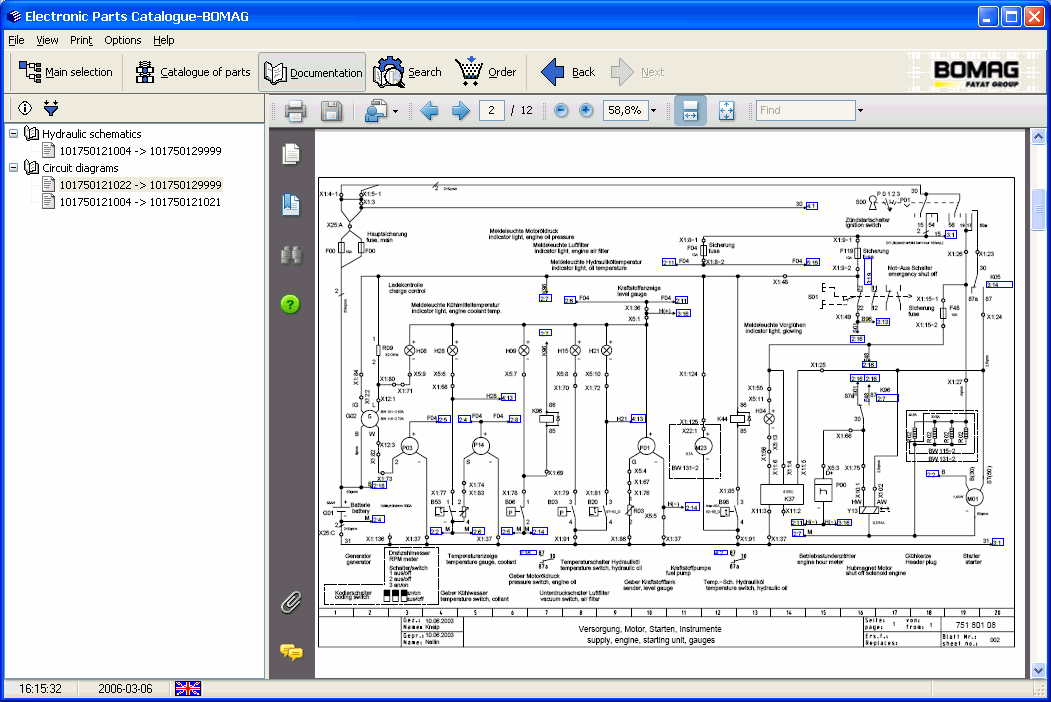Click the Next navigation button
The image size is (1051, 702).
638,72
